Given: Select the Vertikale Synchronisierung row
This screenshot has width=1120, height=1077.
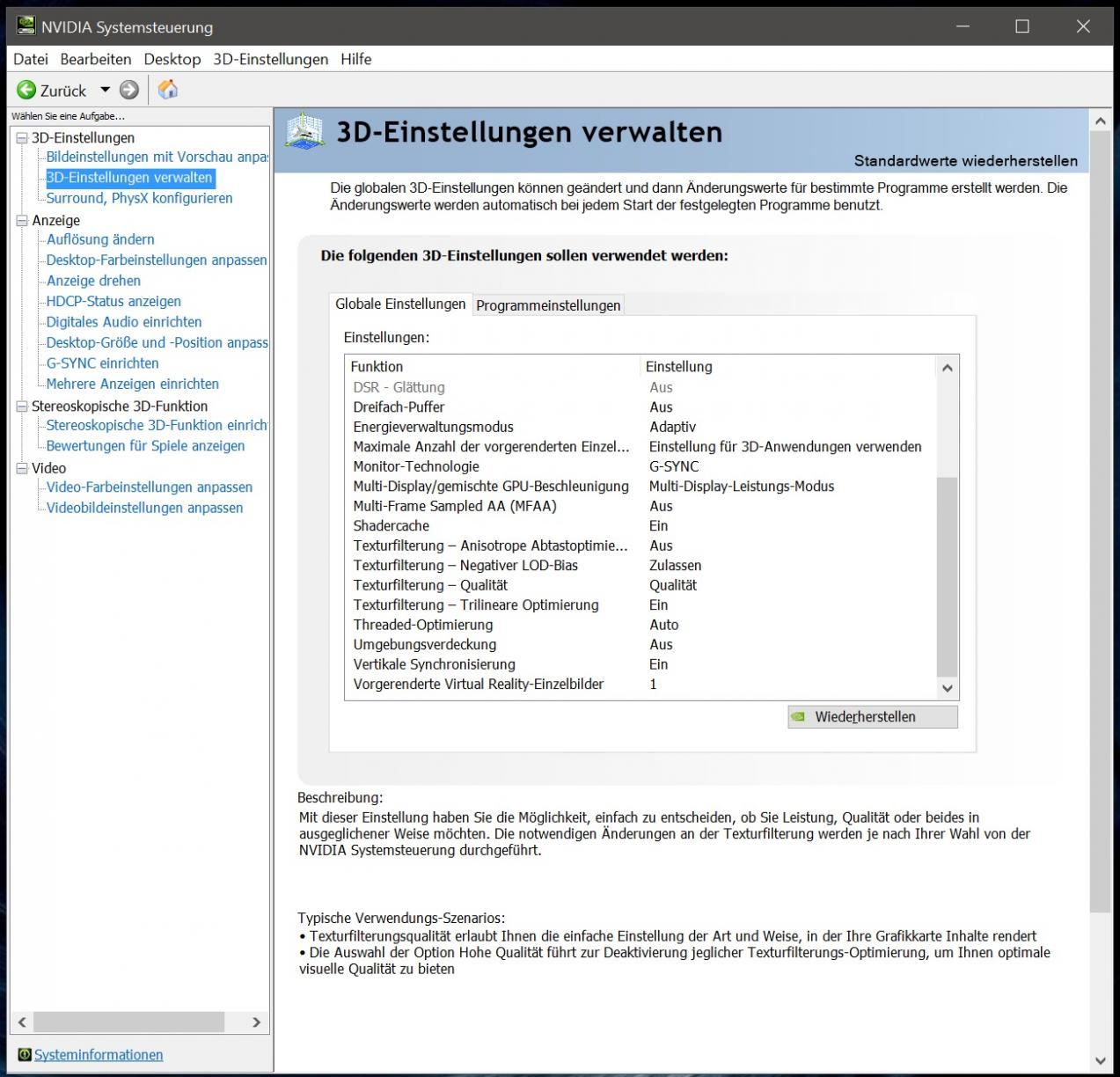Looking at the screenshot, I should click(x=641, y=664).
